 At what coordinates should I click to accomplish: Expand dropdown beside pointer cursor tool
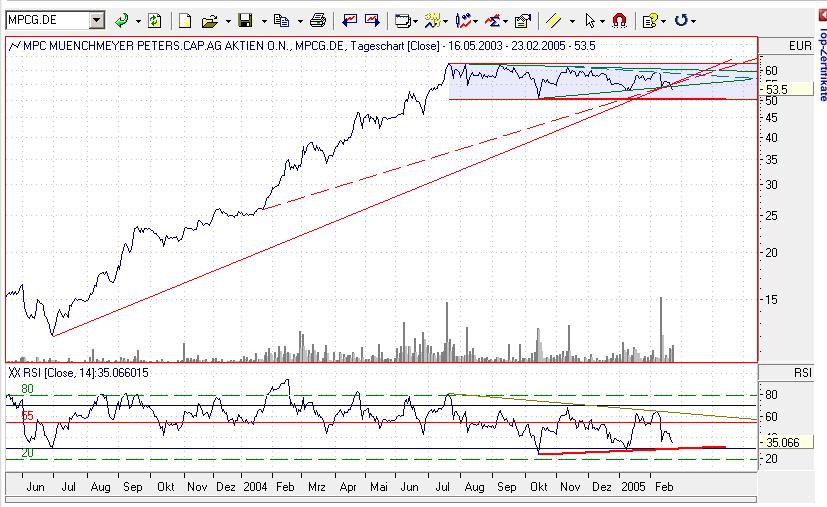click(x=602, y=22)
